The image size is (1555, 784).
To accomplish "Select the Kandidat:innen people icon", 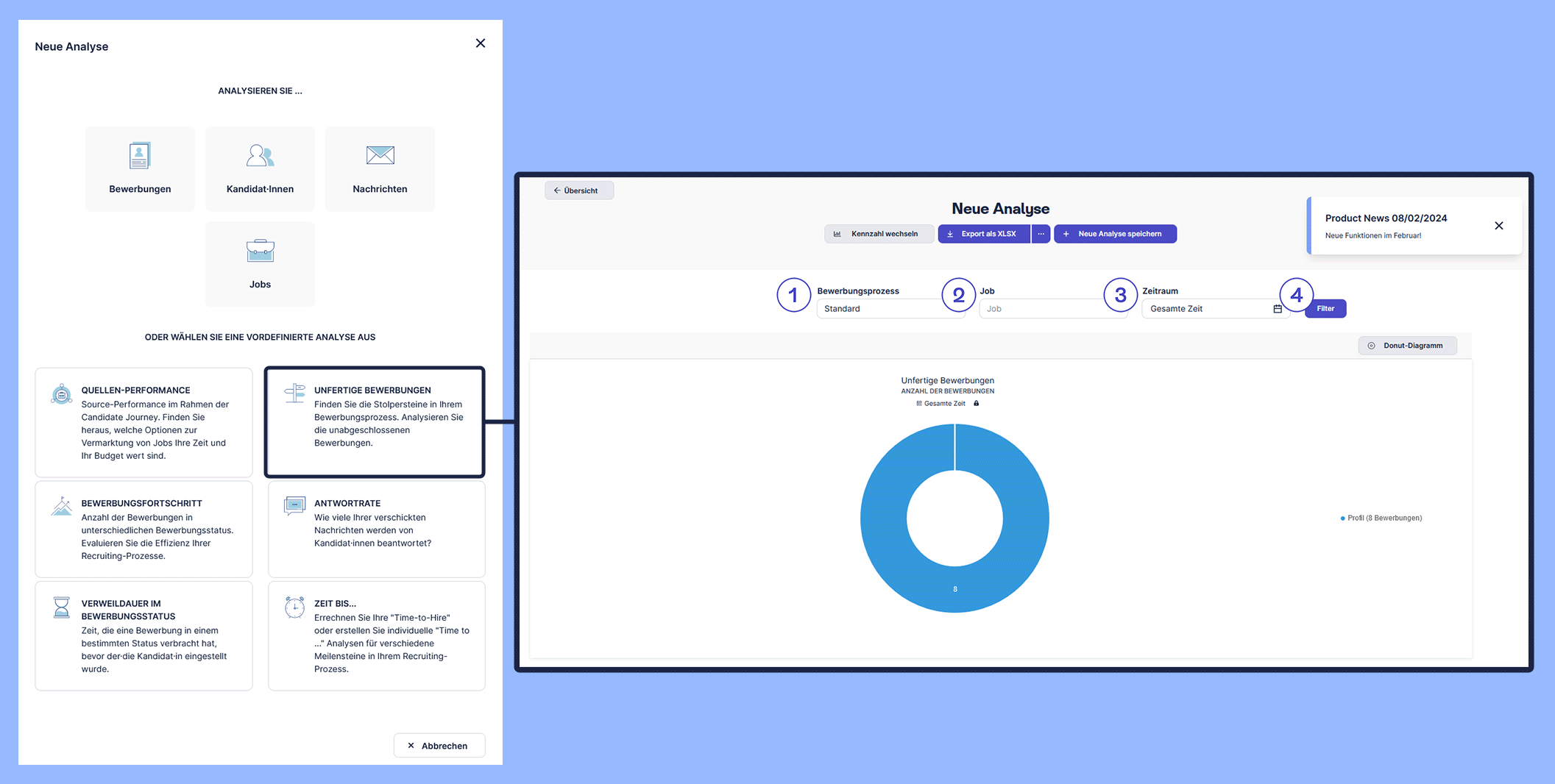I will tap(260, 156).
